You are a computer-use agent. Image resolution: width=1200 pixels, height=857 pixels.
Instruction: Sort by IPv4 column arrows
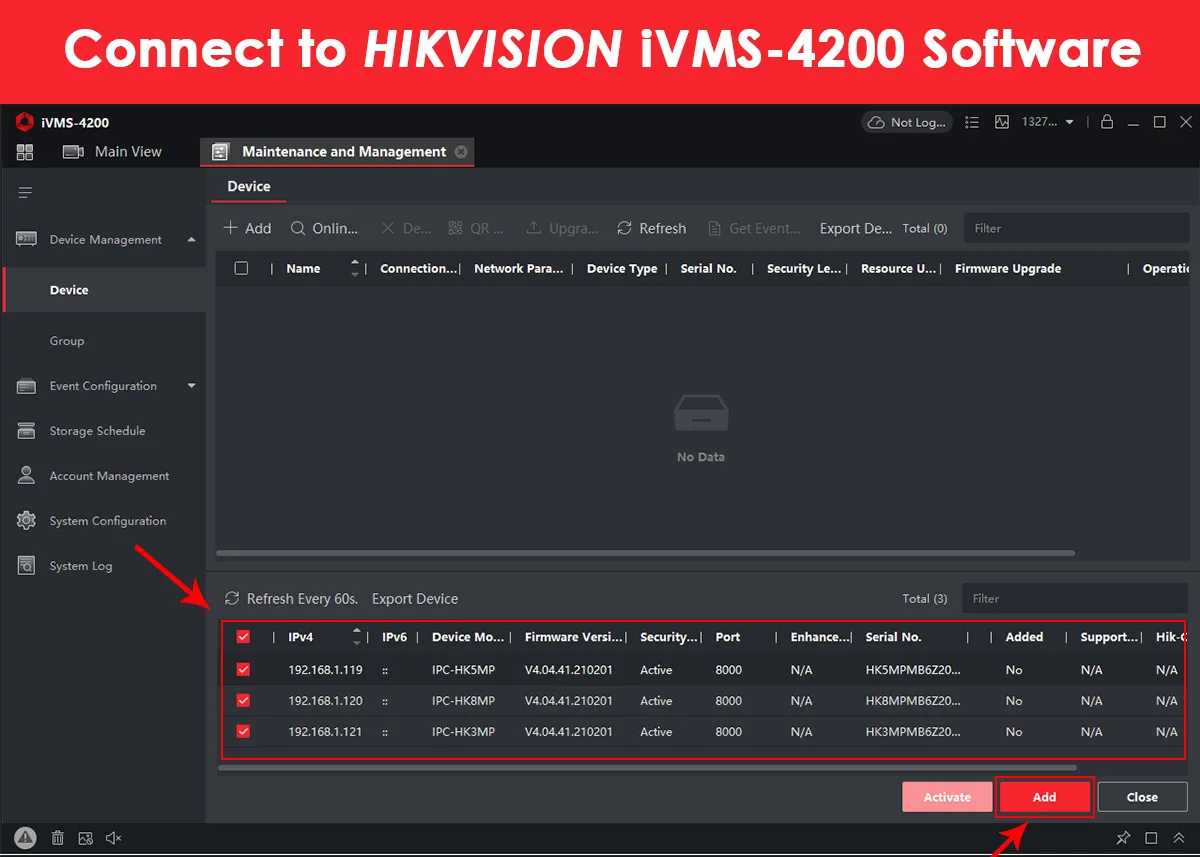click(357, 637)
